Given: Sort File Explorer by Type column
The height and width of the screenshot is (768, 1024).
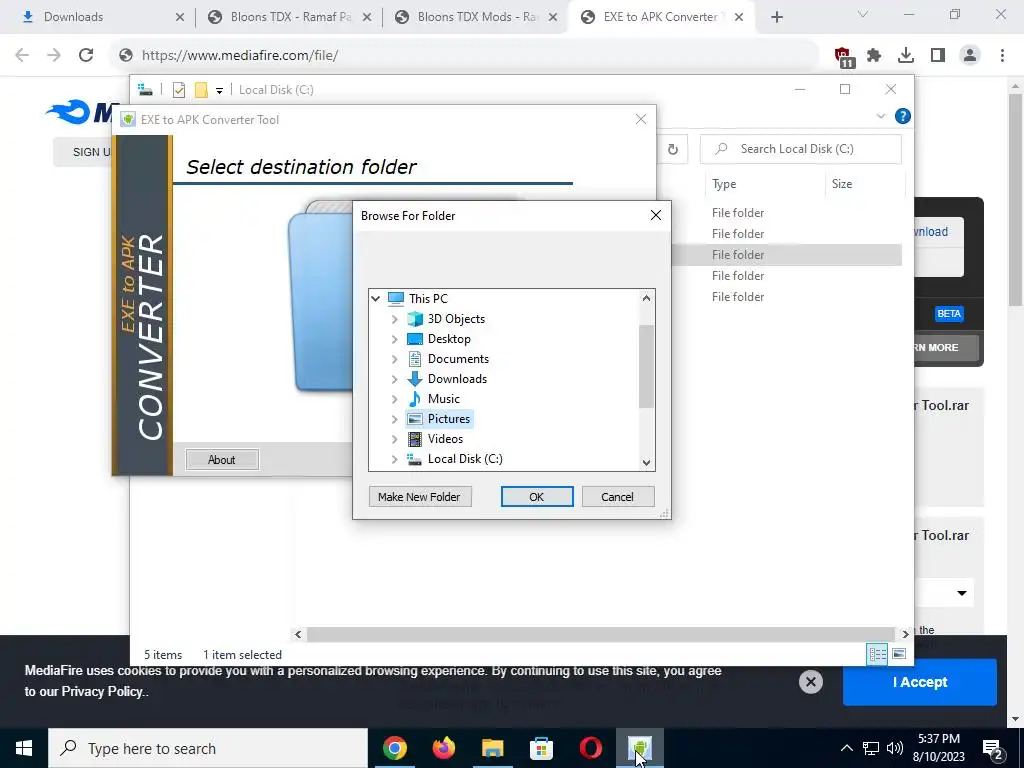Looking at the screenshot, I should coord(724,184).
